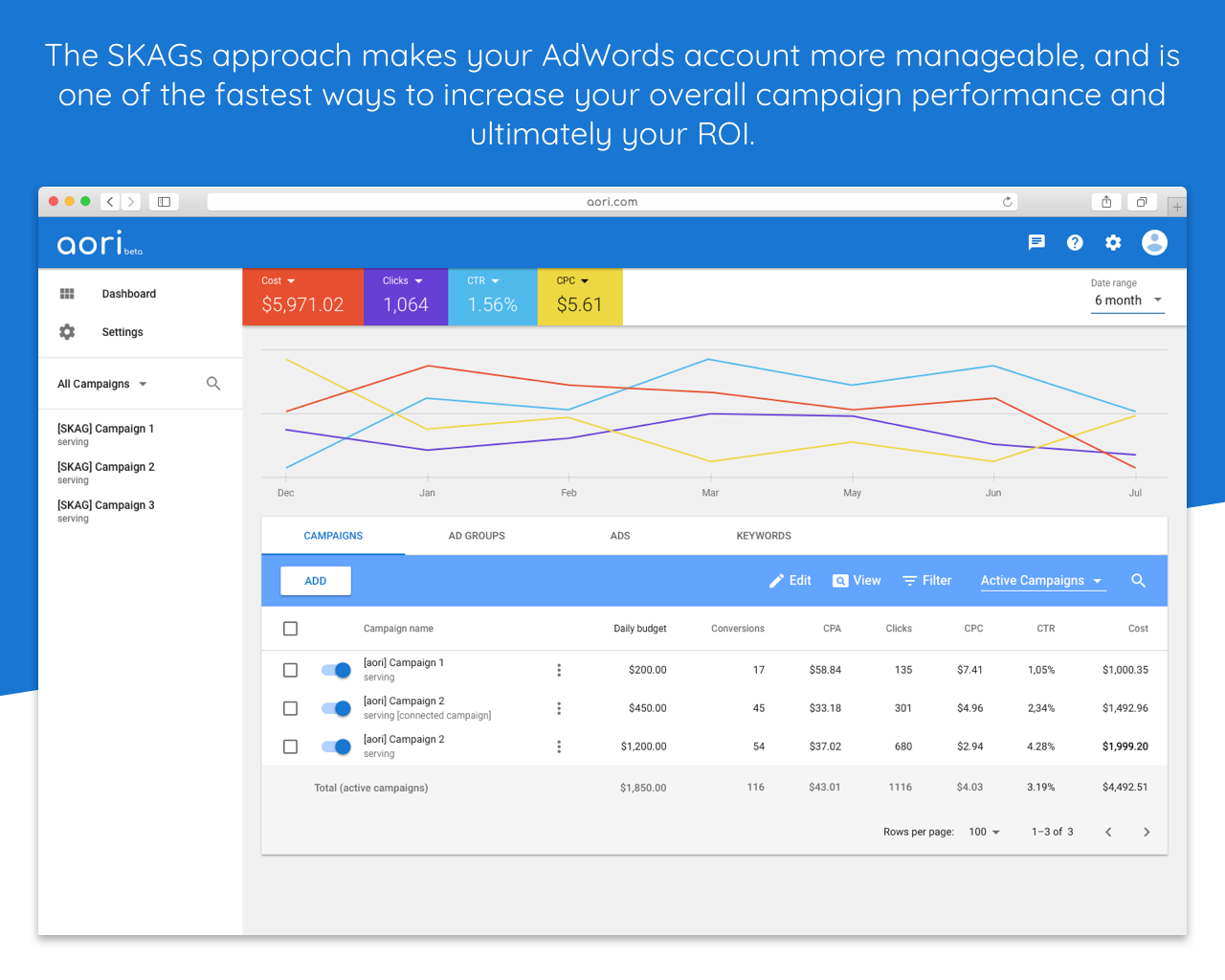The height and width of the screenshot is (980, 1225).
Task: Check the box for the $1,999.20 cost row
Action: click(290, 746)
